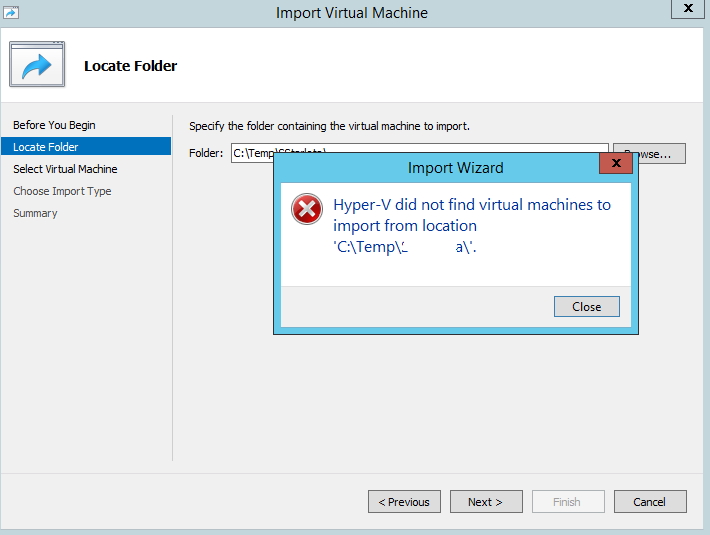Select Choose Import Type step
The image size is (710, 535).
click(62, 191)
